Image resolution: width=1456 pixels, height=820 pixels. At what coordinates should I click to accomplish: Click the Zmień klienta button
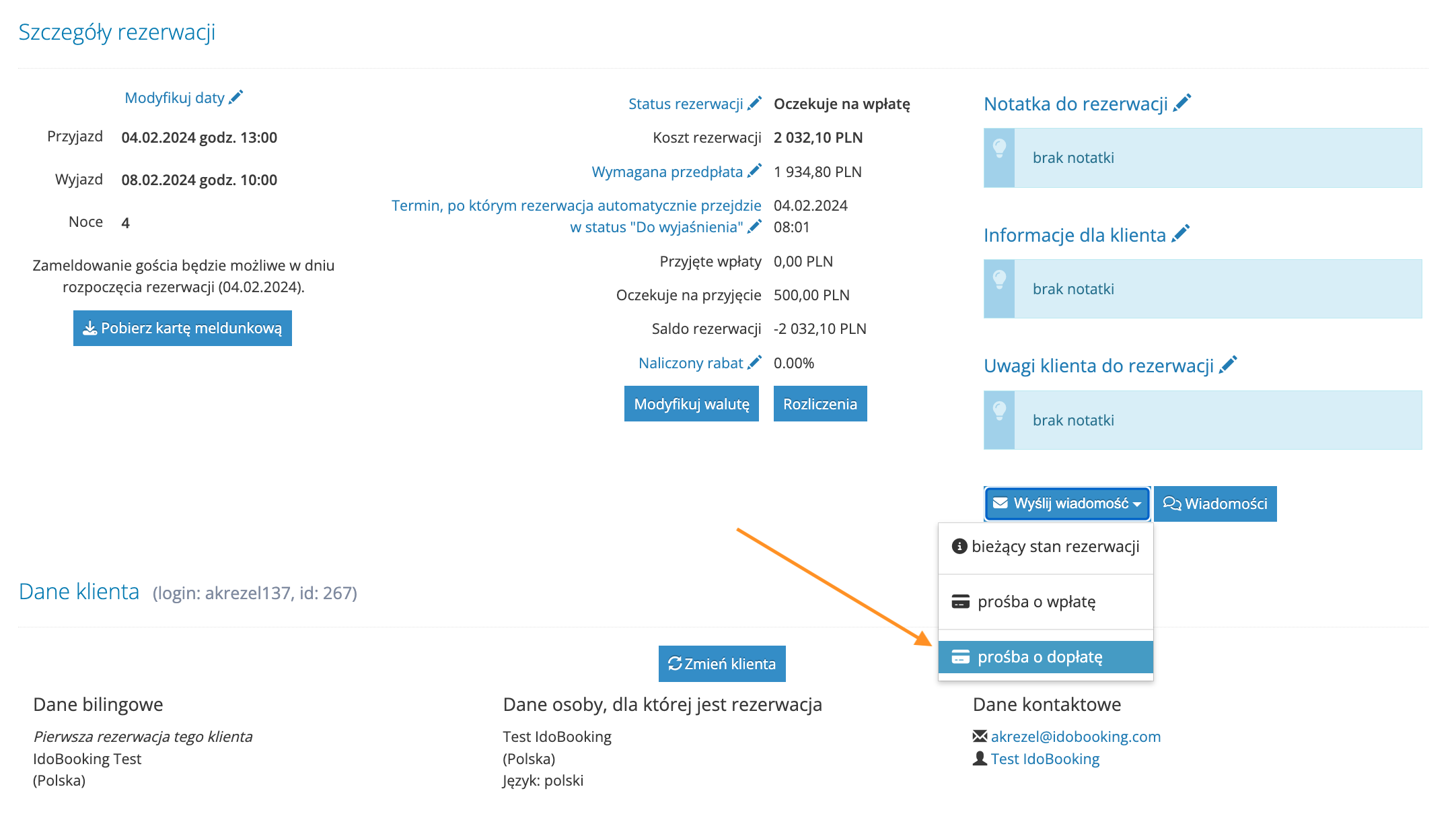pos(721,664)
